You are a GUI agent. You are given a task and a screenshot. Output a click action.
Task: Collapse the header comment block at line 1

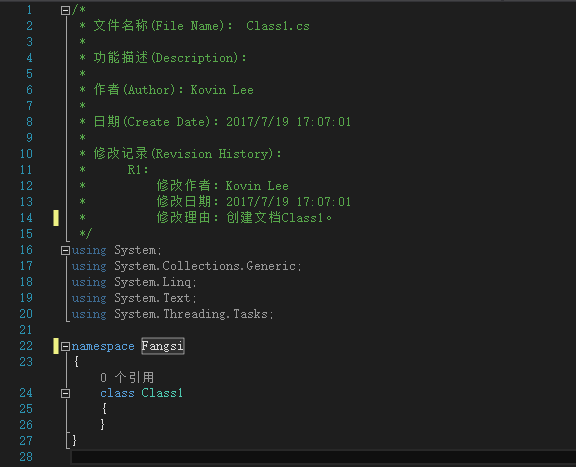pos(65,10)
